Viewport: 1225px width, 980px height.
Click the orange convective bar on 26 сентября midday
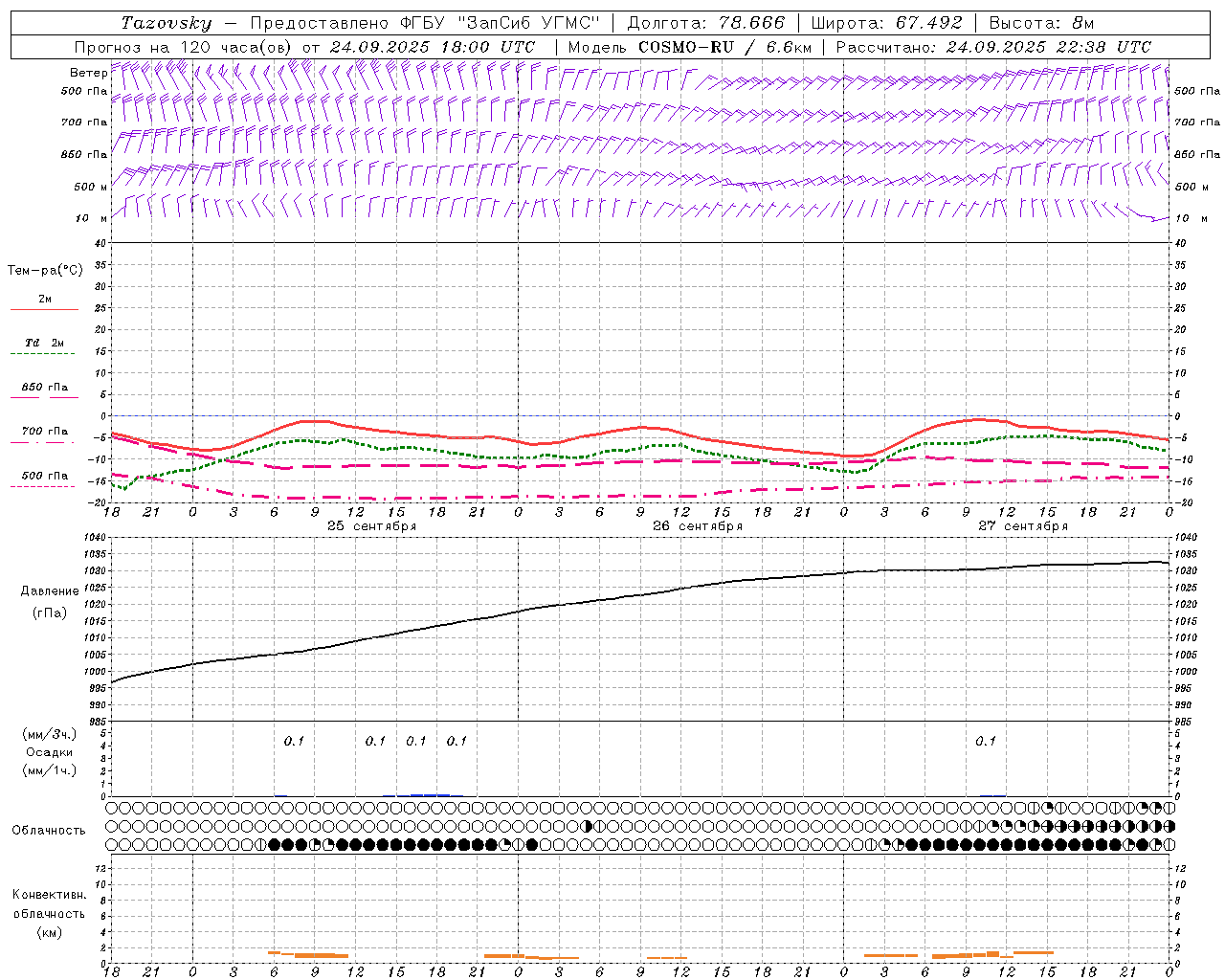click(x=667, y=958)
